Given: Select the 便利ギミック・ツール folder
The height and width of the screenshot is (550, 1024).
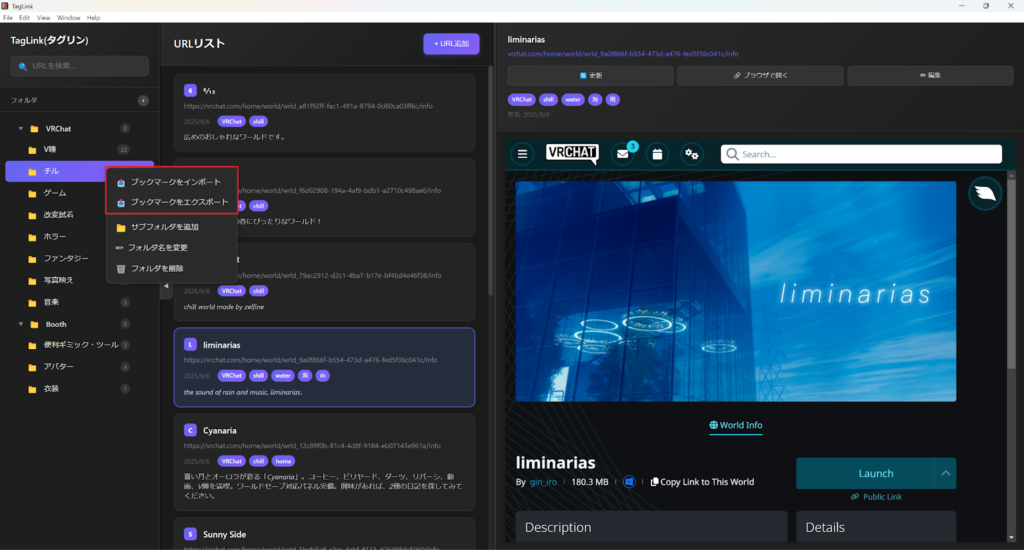Looking at the screenshot, I should click(x=80, y=345).
